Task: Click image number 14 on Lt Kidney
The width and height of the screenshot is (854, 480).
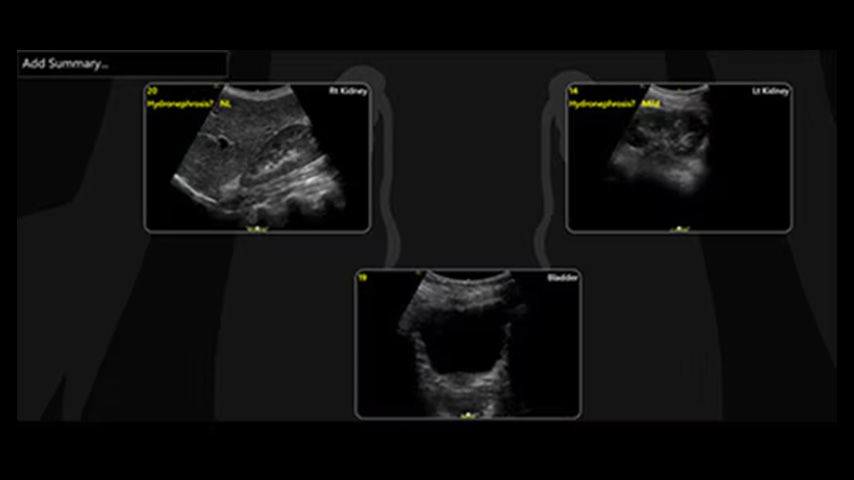Action: (573, 91)
